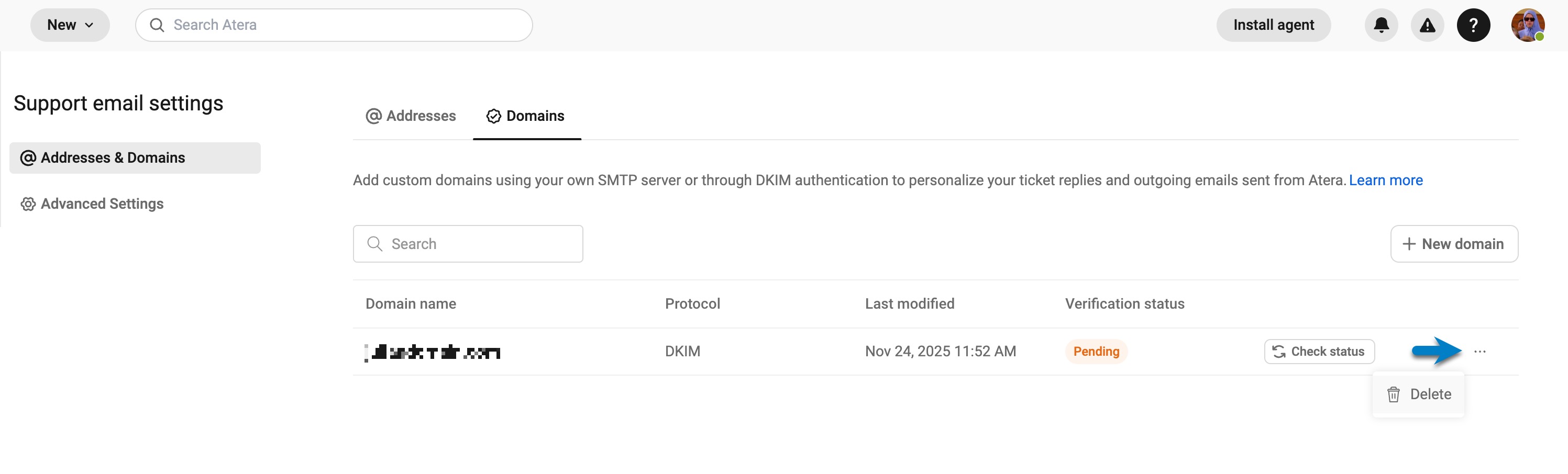
Task: Open Advanced Settings in the sidebar
Action: [x=92, y=204]
